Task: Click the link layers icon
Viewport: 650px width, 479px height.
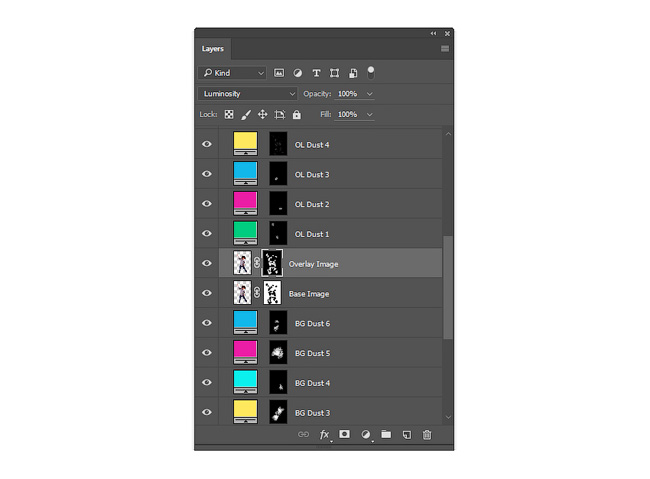Action: click(303, 434)
